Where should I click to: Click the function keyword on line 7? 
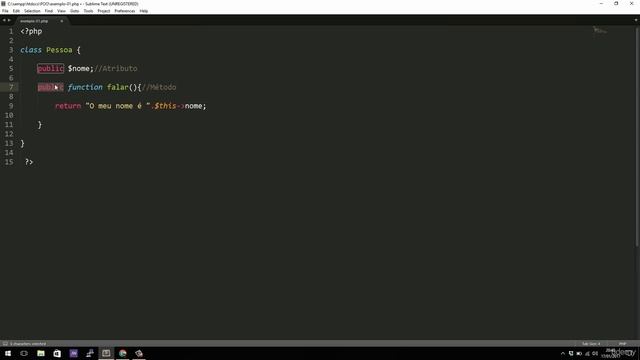point(85,87)
